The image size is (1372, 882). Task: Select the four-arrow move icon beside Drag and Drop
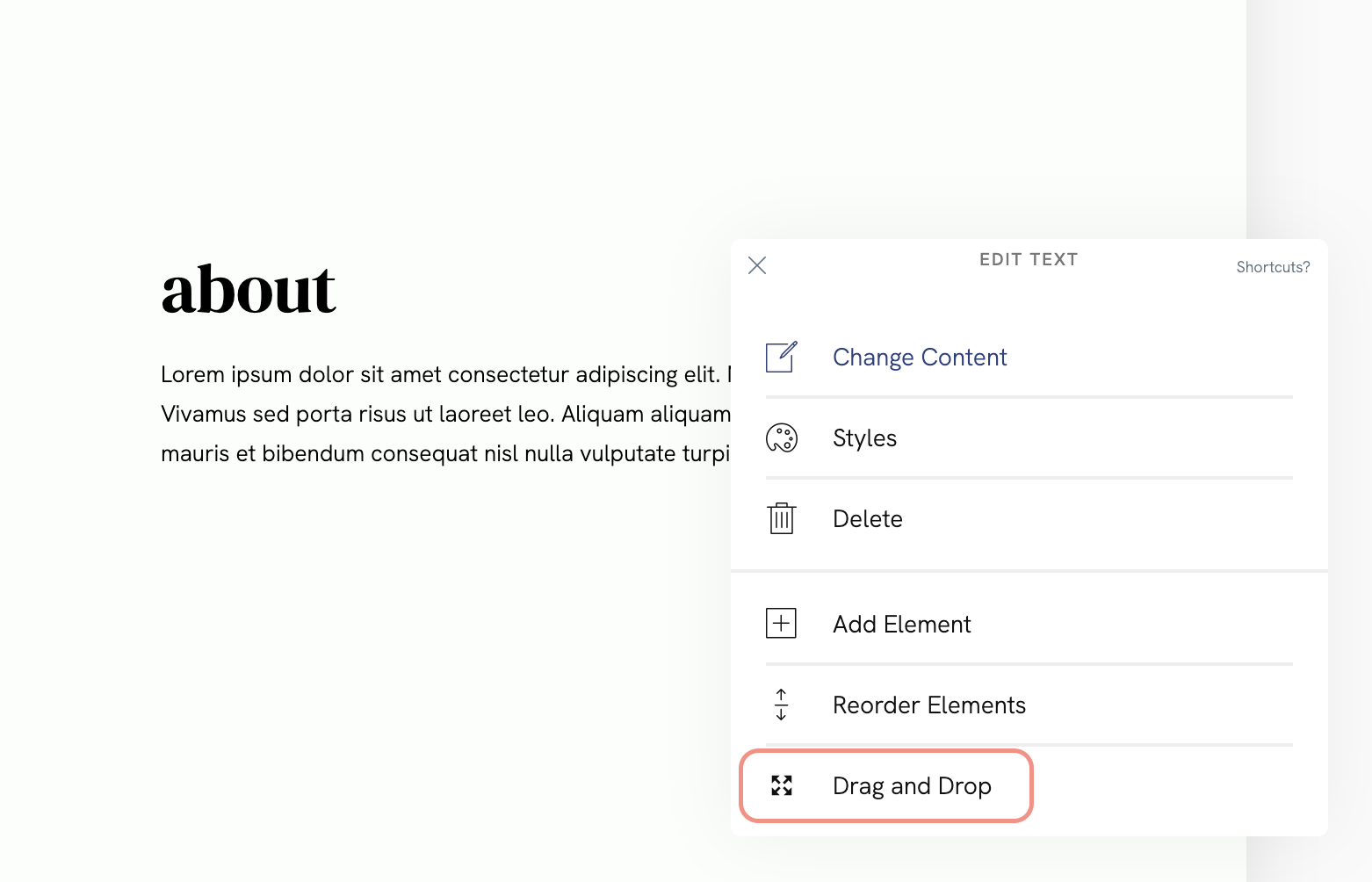pos(782,785)
